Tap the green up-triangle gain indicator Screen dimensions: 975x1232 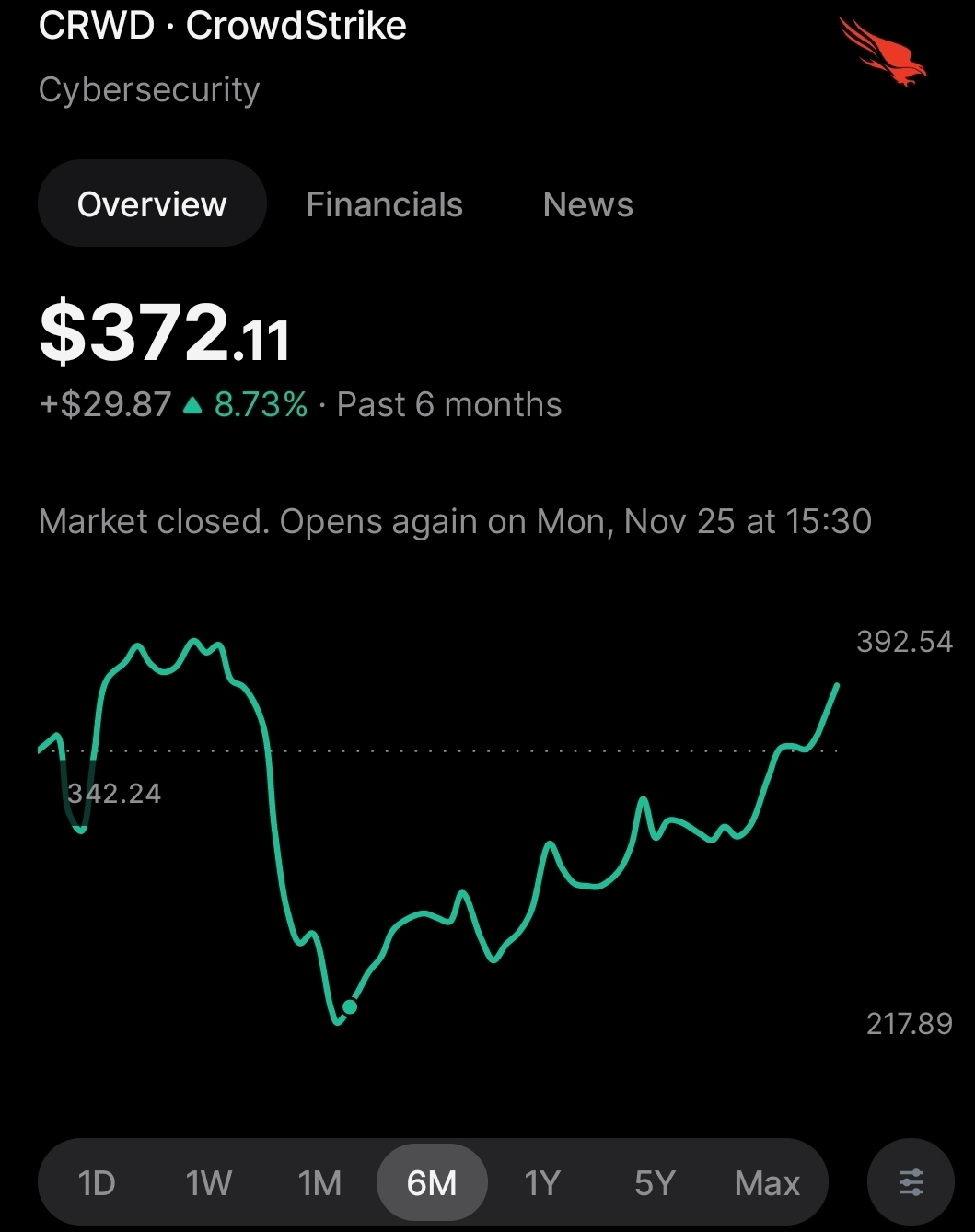[192, 405]
